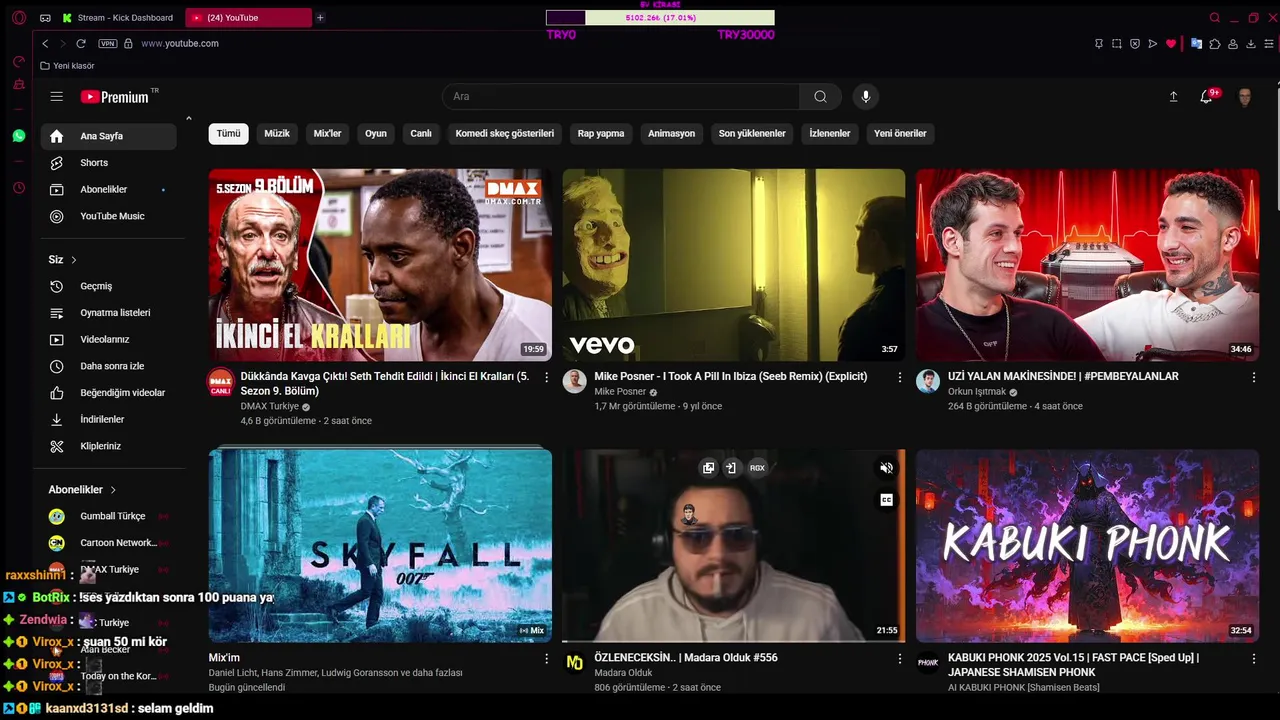
Task: Select the Tümü filter chip
Action: 229,133
